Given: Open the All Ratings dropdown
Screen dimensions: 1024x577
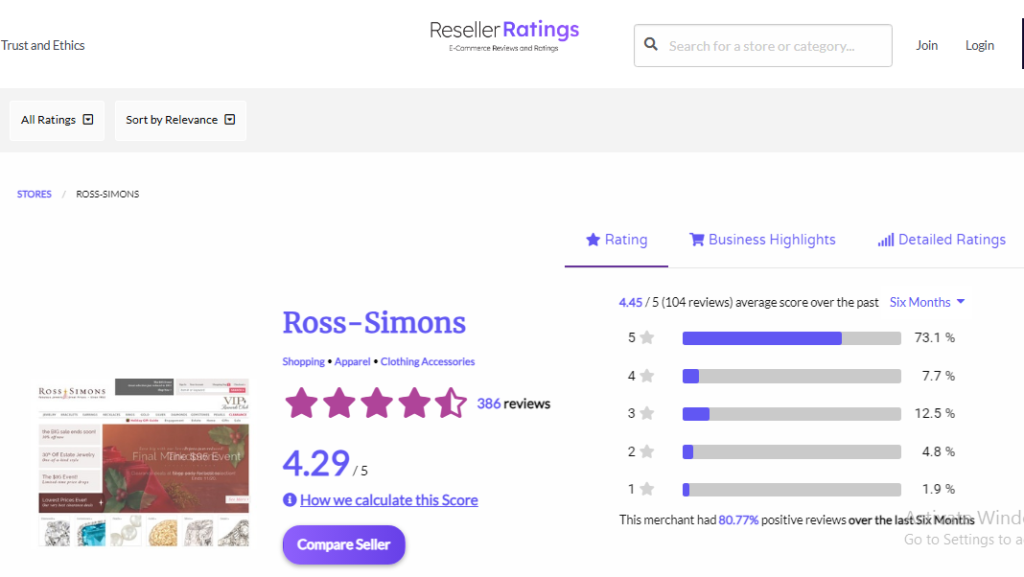Looking at the screenshot, I should tap(57, 120).
